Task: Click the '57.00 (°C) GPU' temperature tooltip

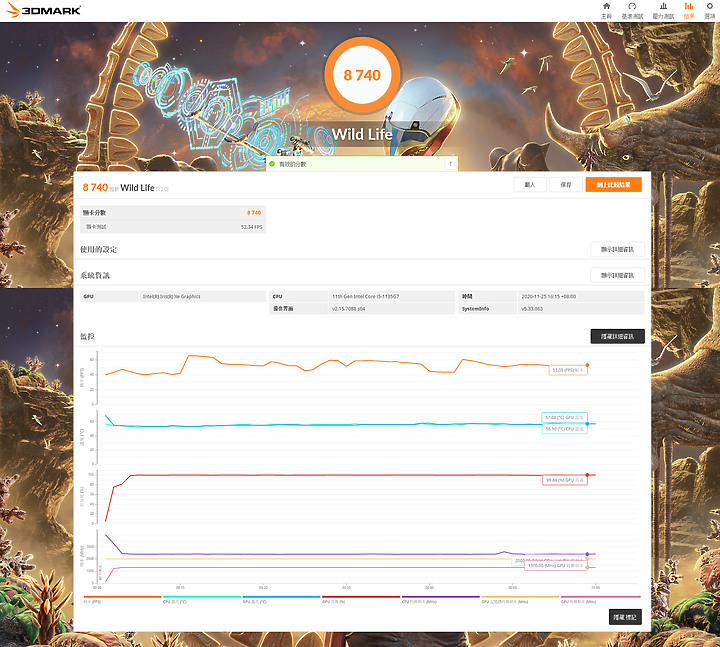Action: click(x=564, y=417)
